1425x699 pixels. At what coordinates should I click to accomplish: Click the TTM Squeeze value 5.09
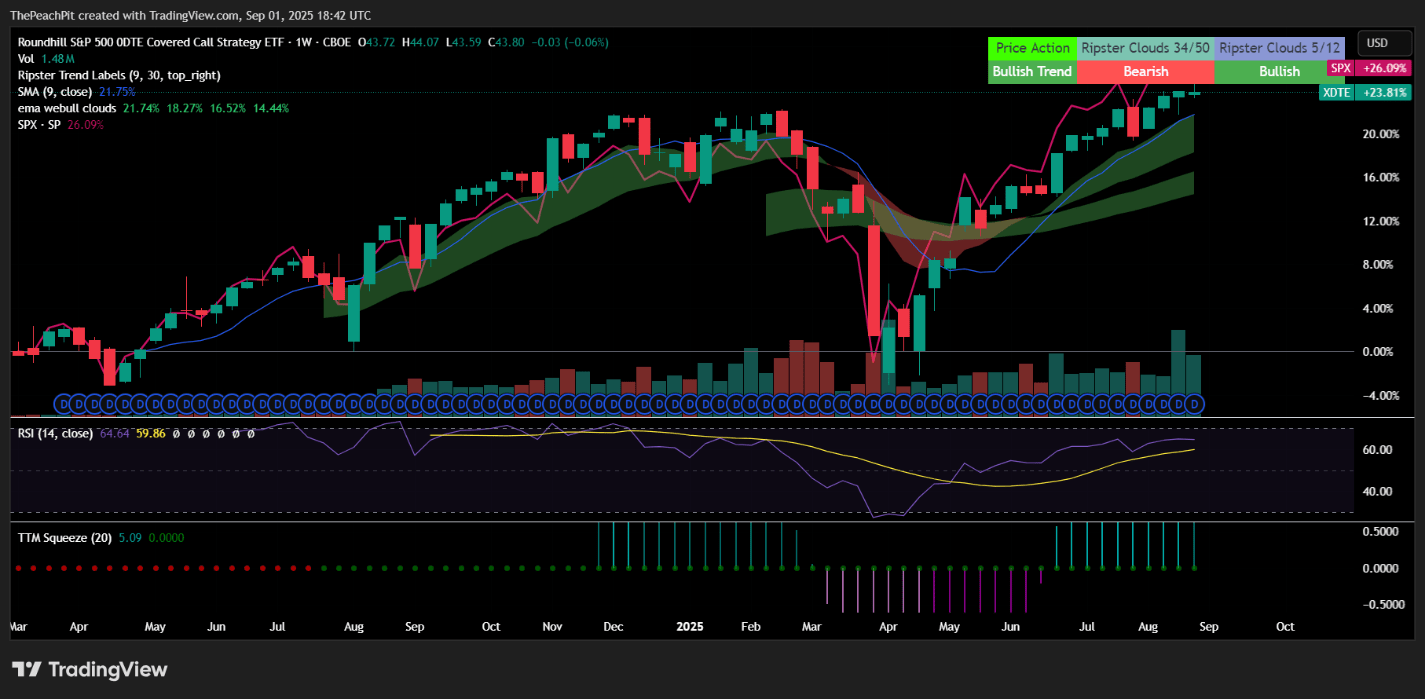click(x=130, y=537)
